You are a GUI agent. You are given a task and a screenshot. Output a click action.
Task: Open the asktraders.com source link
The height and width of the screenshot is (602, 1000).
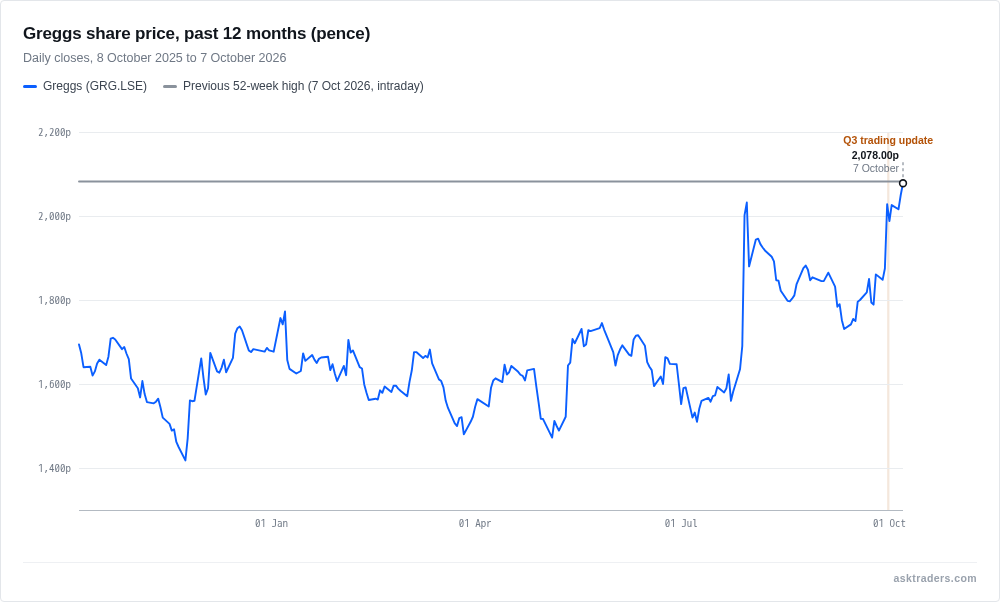(934, 578)
